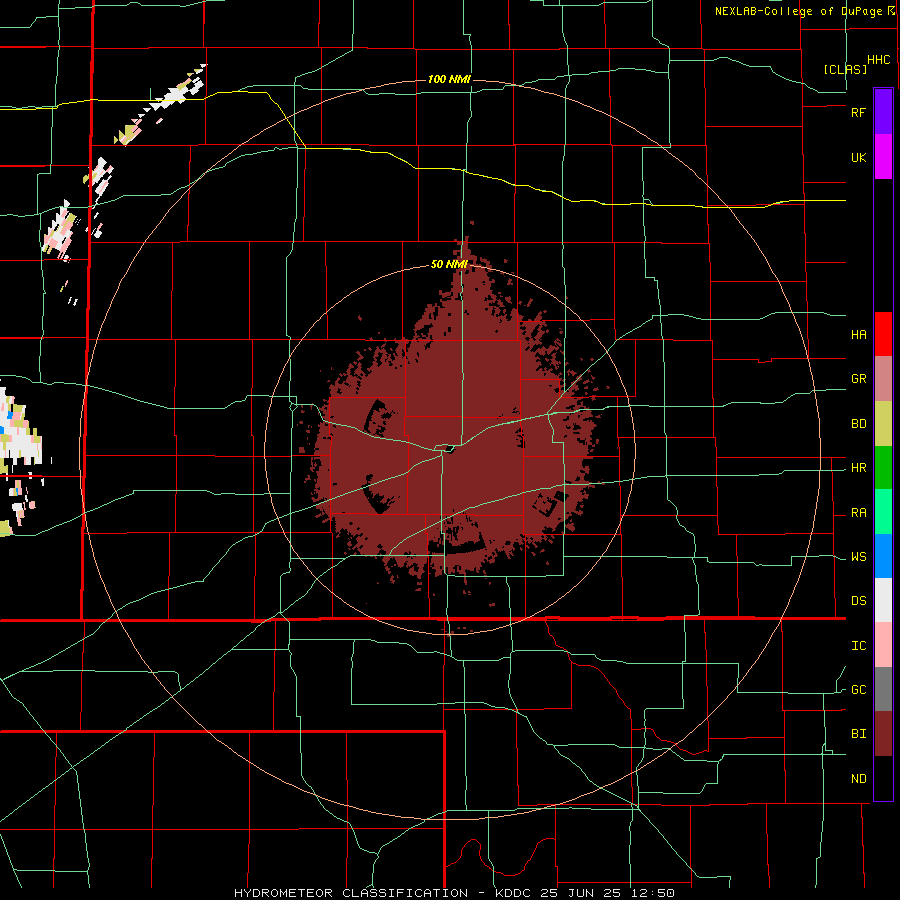Click the DS legend label
The height and width of the screenshot is (900, 900).
pos(858,601)
